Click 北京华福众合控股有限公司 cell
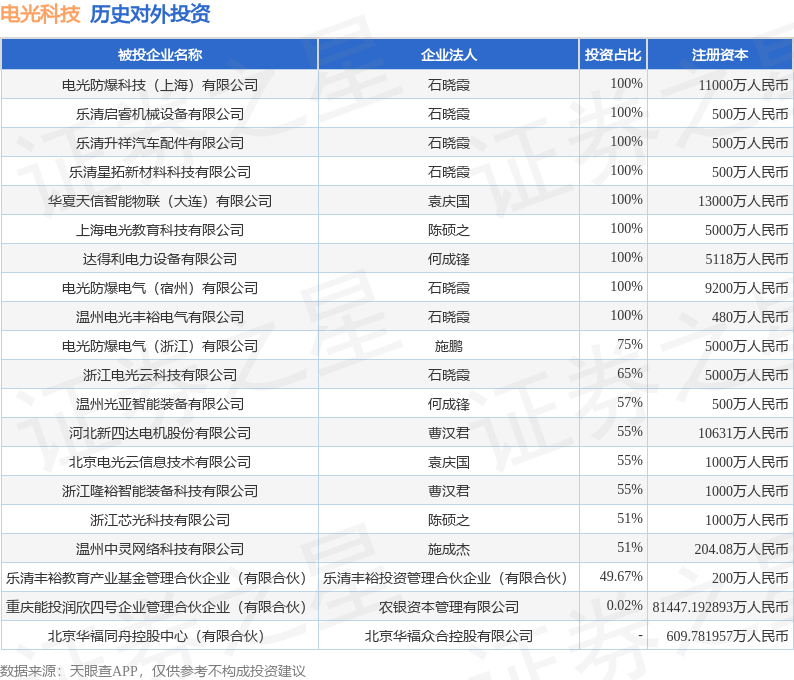Viewport: 794px width, 680px height. [x=449, y=635]
